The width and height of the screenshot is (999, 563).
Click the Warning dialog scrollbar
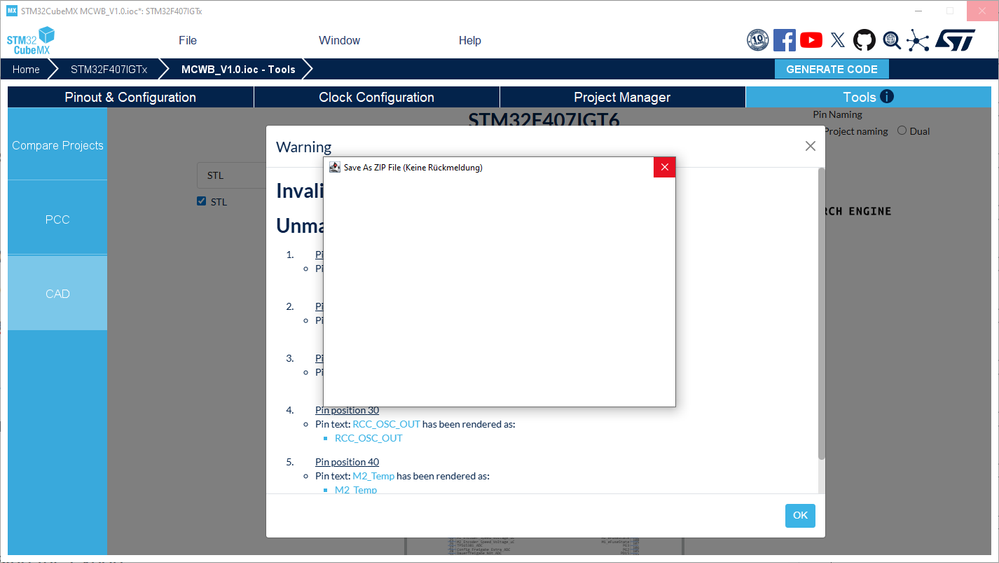821,313
